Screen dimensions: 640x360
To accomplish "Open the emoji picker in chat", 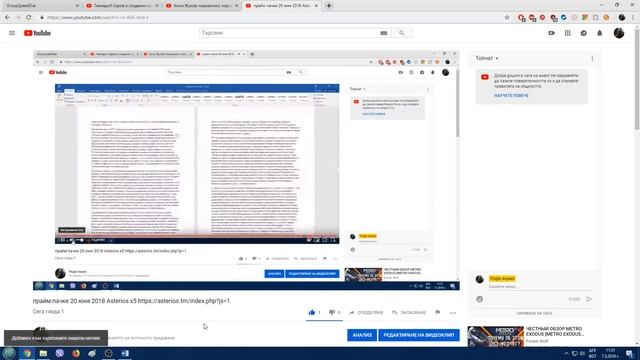I will coord(480,299).
